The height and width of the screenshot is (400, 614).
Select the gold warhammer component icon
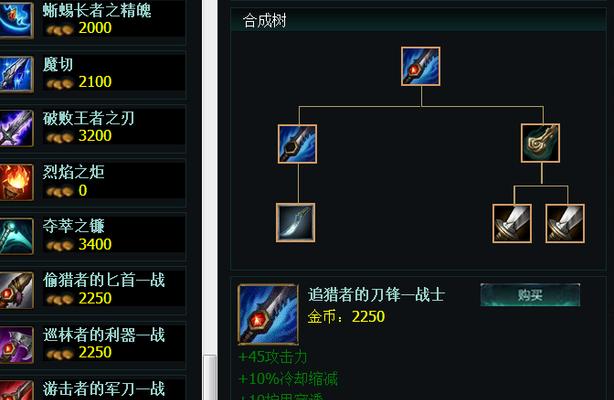(540, 143)
